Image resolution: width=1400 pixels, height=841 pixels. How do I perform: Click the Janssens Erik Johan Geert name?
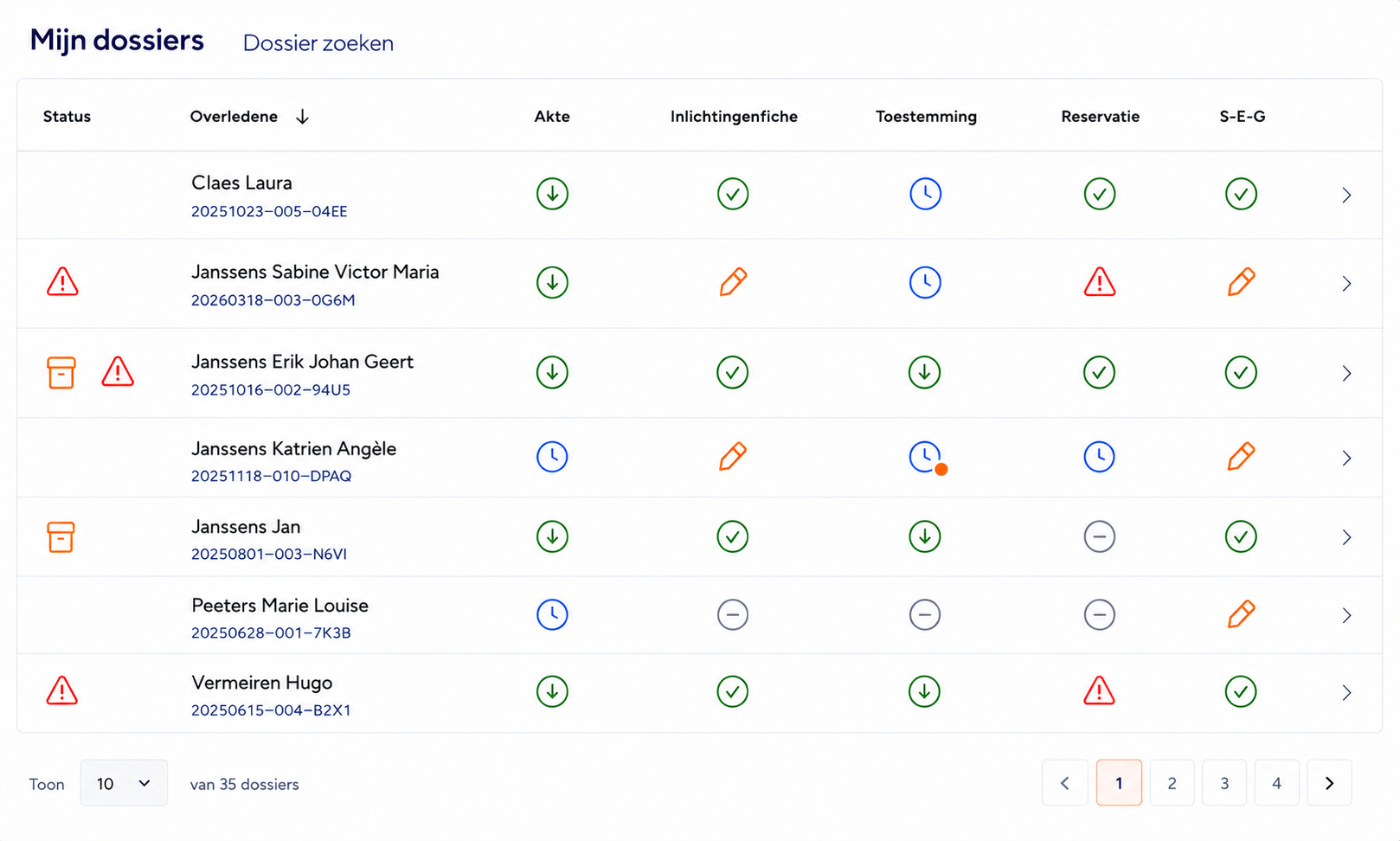click(302, 362)
